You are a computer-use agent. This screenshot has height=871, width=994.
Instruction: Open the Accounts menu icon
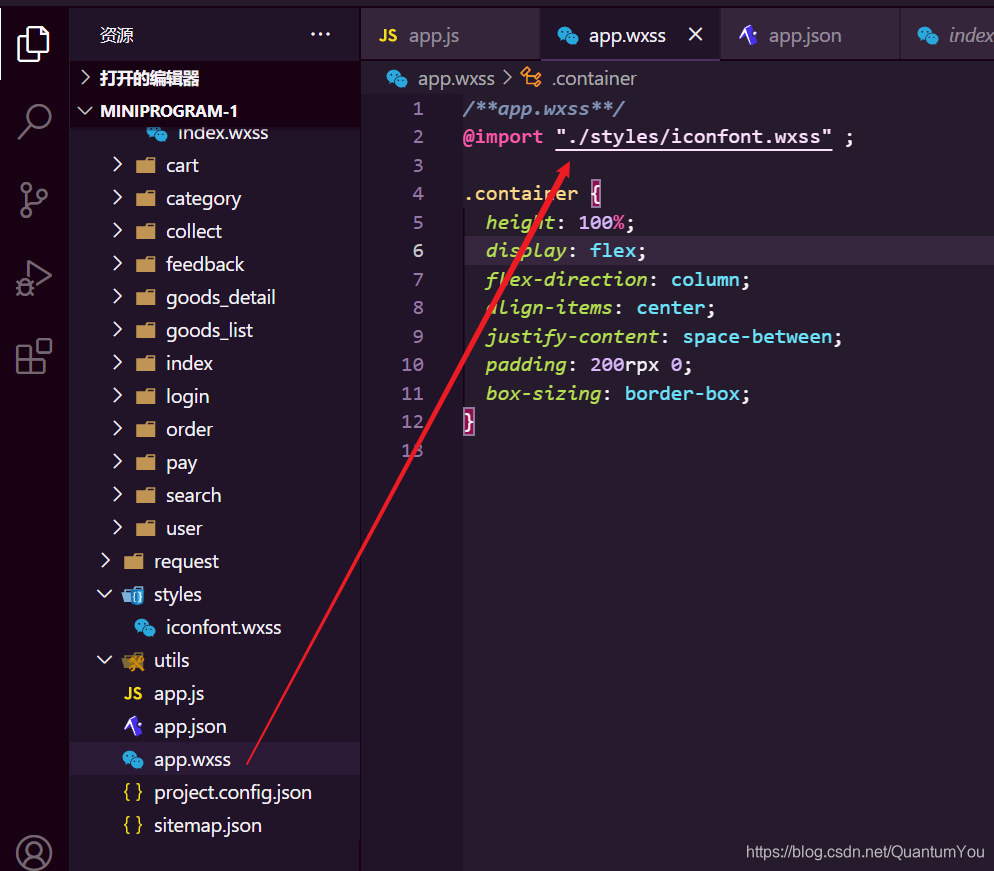coord(34,853)
